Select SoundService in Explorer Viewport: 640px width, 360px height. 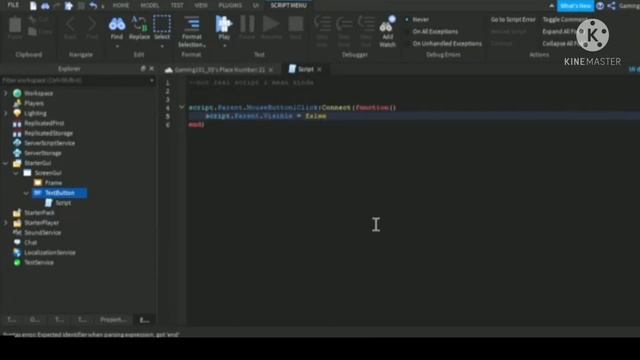coord(42,233)
